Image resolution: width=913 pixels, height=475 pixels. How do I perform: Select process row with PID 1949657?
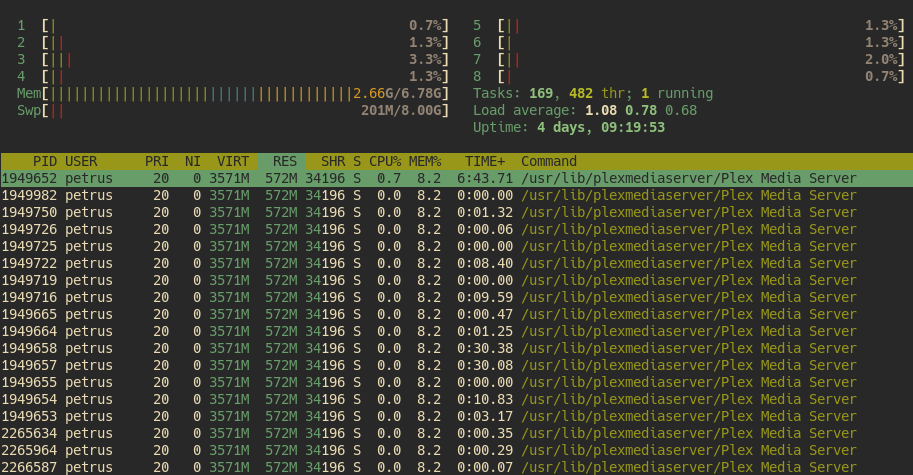(456, 365)
